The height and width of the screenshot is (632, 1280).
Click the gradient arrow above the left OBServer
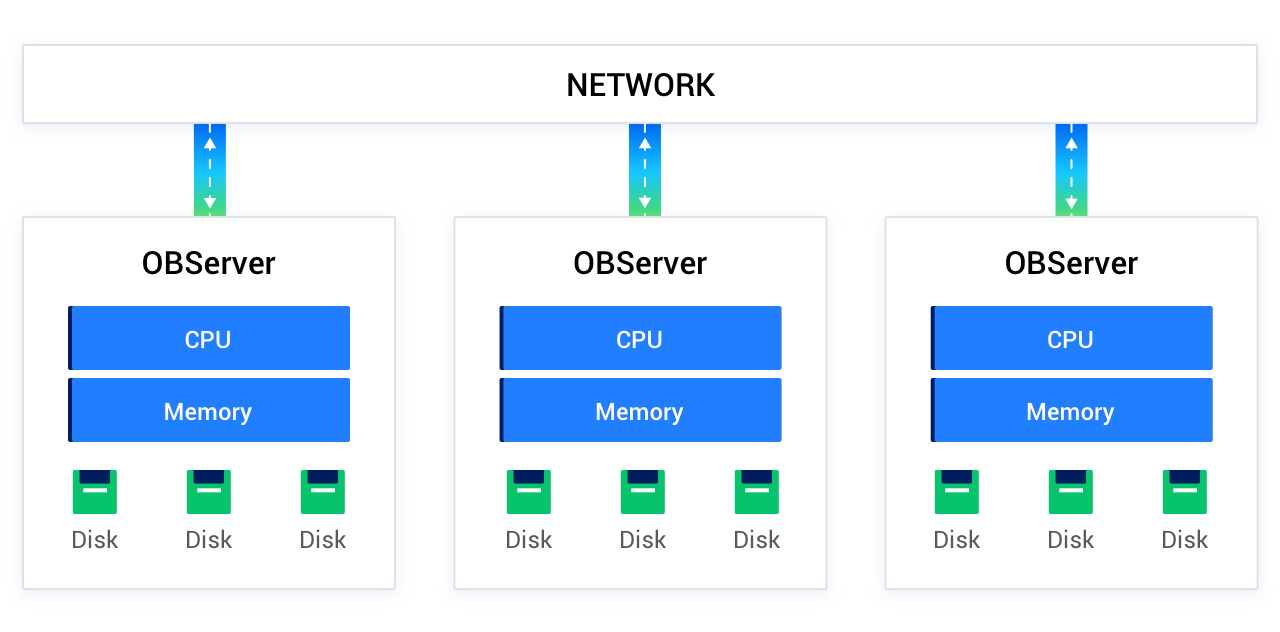(x=209, y=168)
